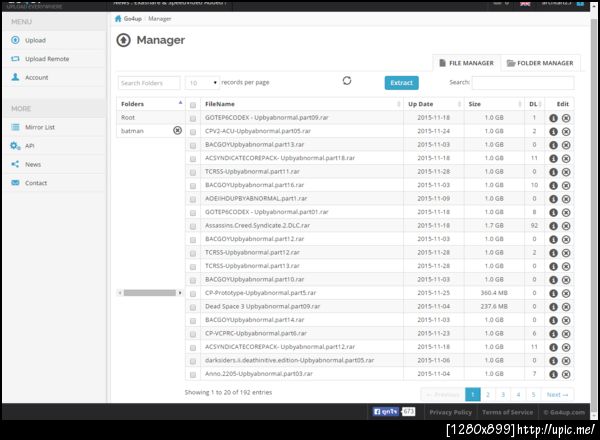Delete GOTEP6CODEX part09.rar using X icon

(566, 118)
